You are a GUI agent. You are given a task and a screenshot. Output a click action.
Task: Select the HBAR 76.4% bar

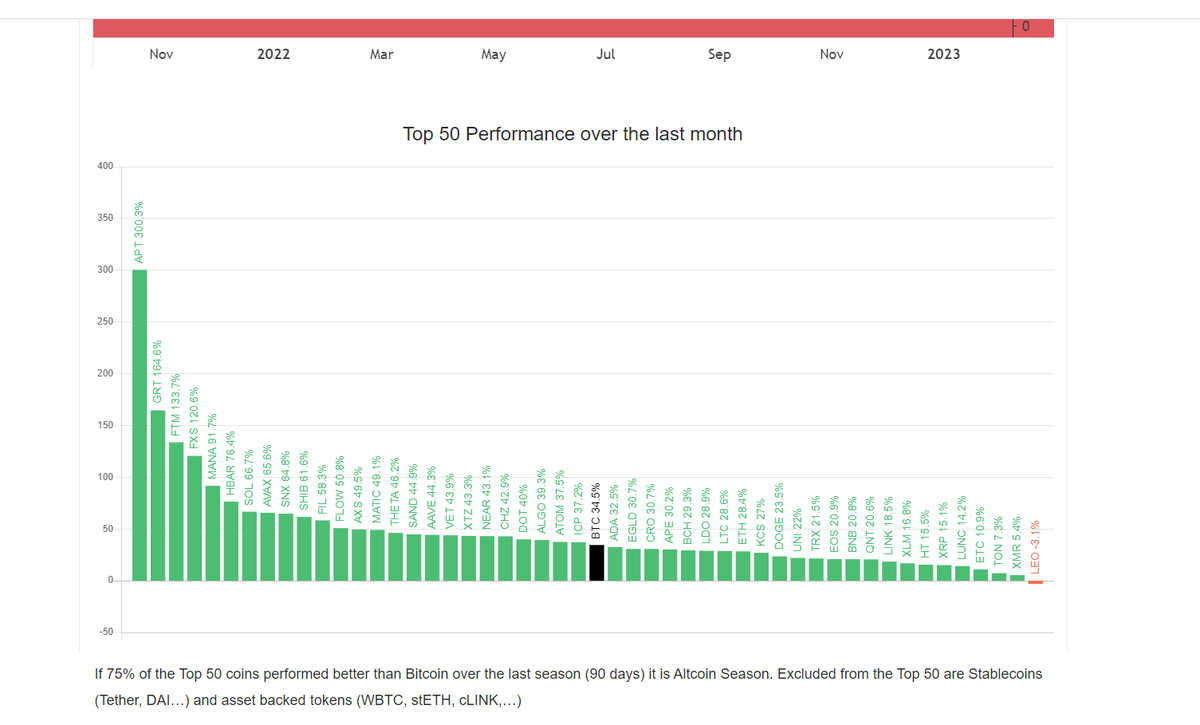point(231,541)
